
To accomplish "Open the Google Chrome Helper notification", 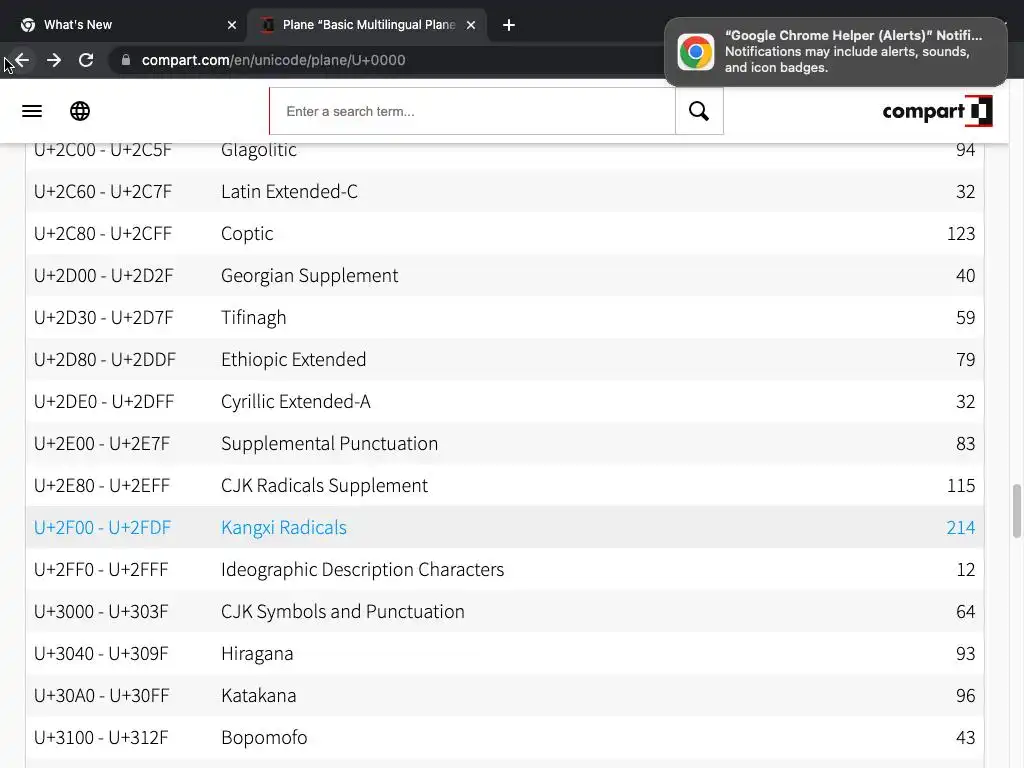I will point(836,52).
